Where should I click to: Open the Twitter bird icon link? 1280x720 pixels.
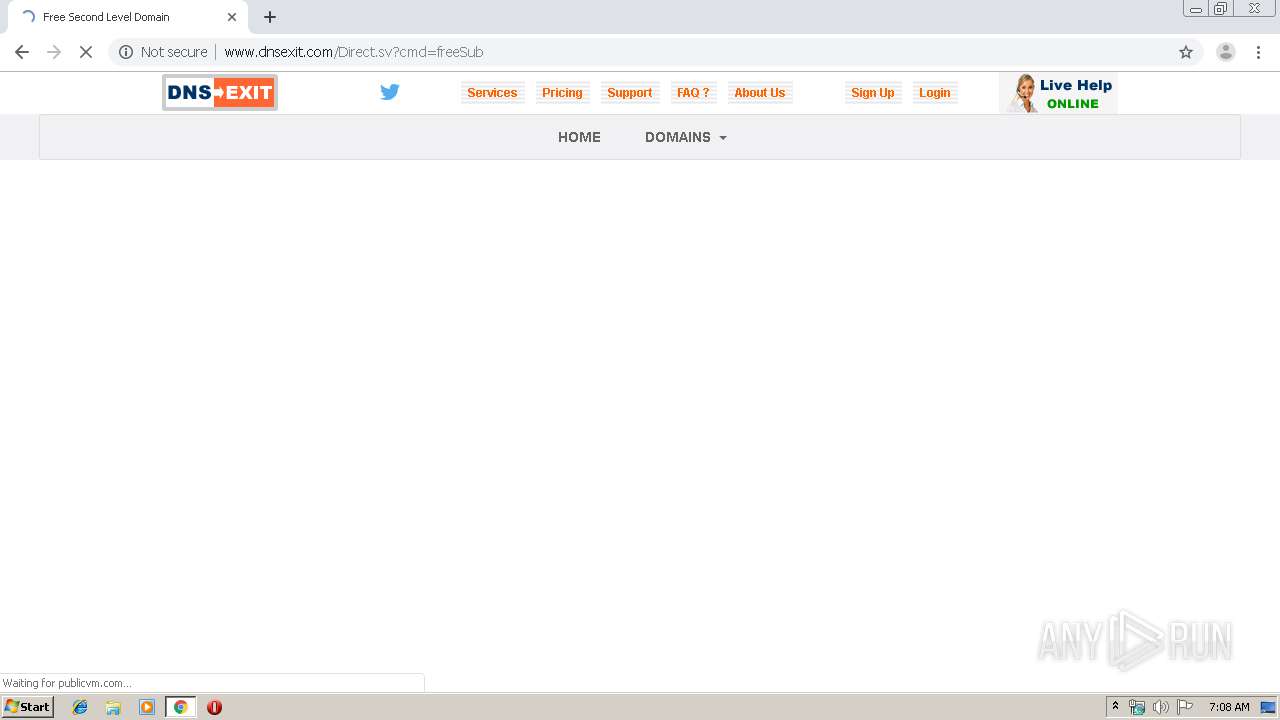[390, 92]
